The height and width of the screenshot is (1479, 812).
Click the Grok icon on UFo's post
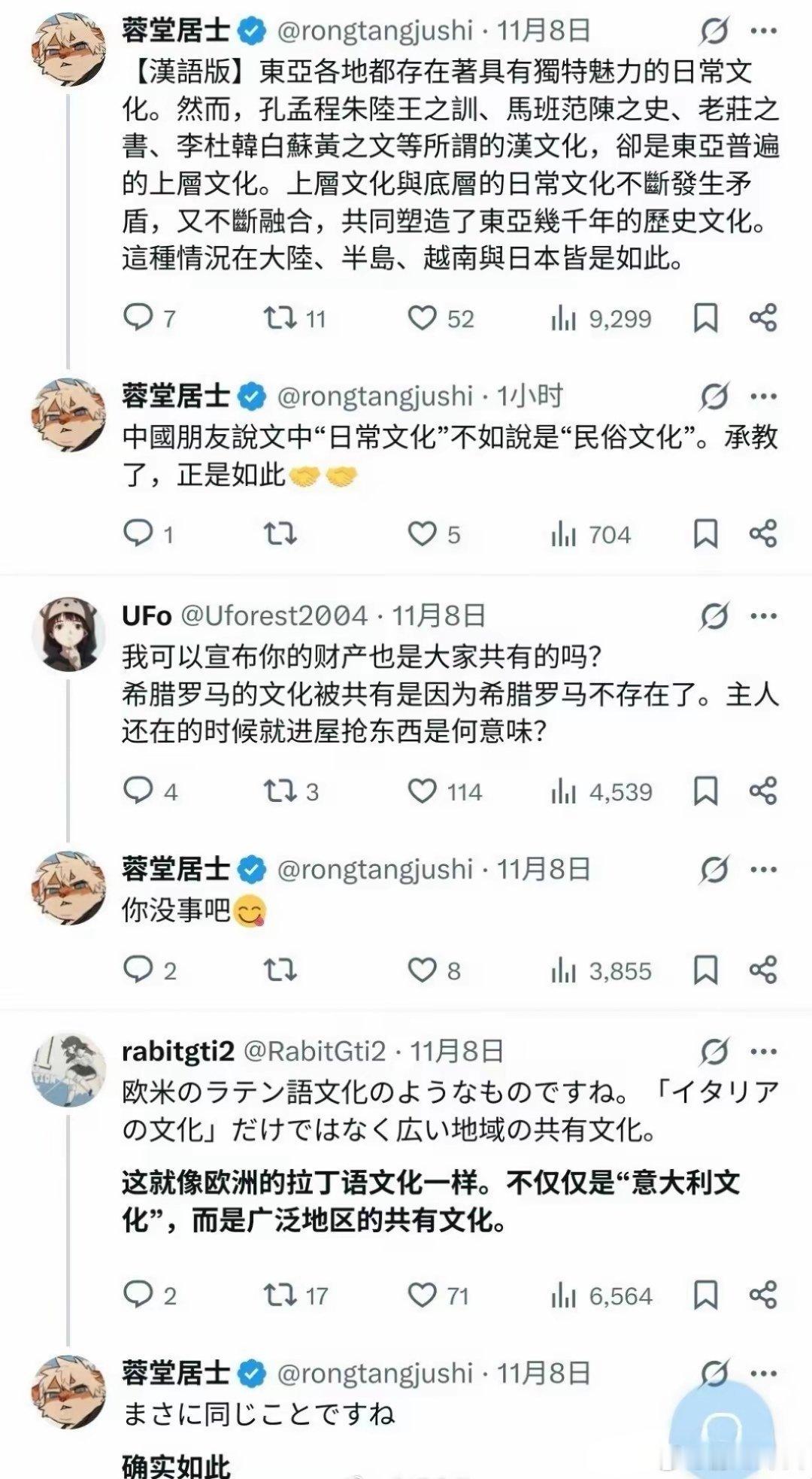(x=714, y=616)
